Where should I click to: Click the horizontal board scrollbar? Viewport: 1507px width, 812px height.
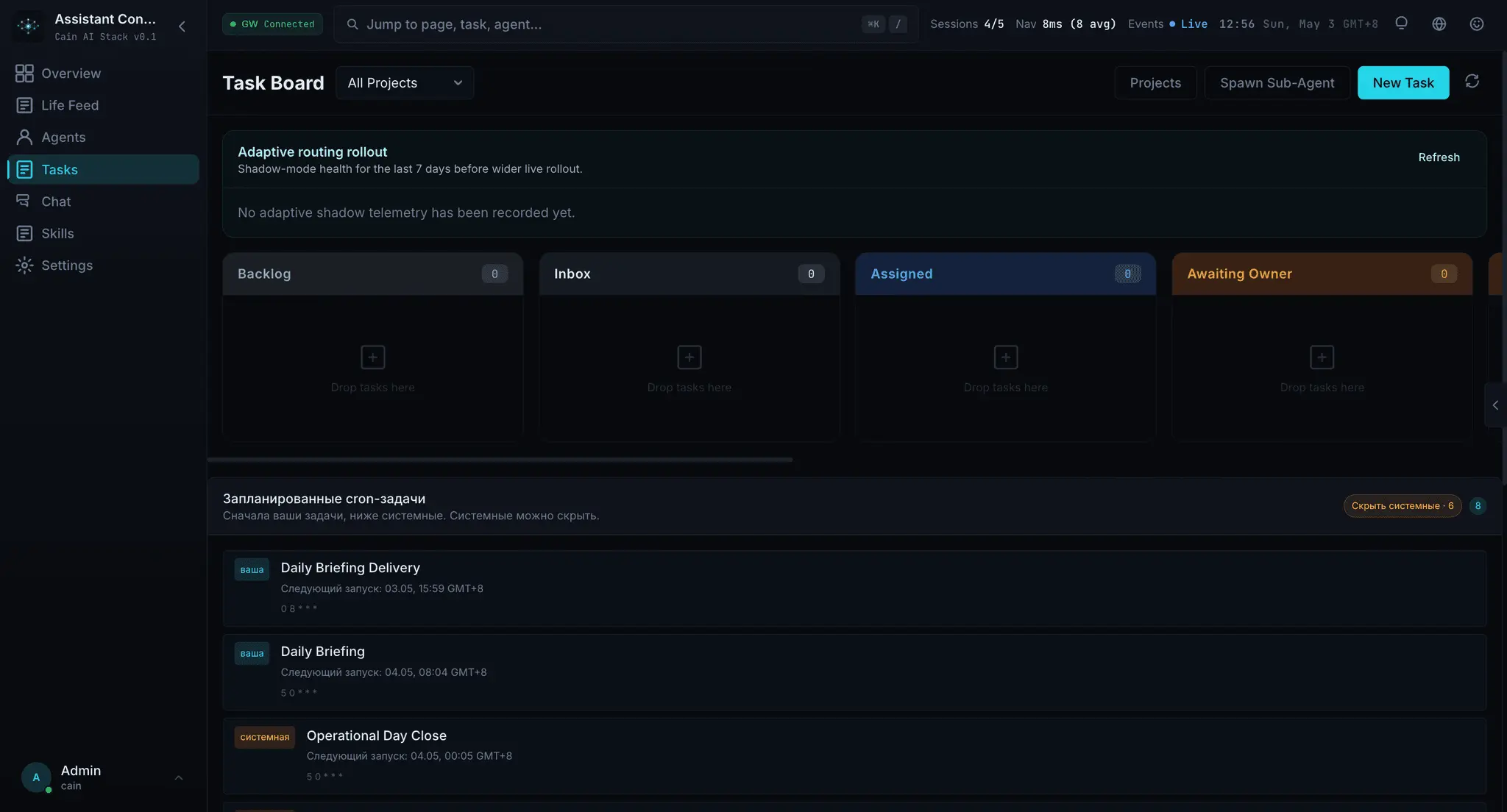(500, 460)
